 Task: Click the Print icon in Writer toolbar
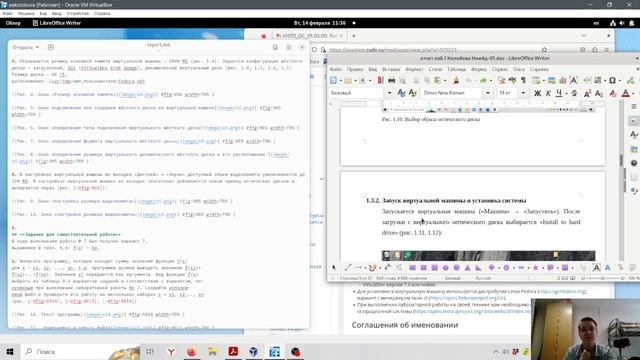coord(391,80)
